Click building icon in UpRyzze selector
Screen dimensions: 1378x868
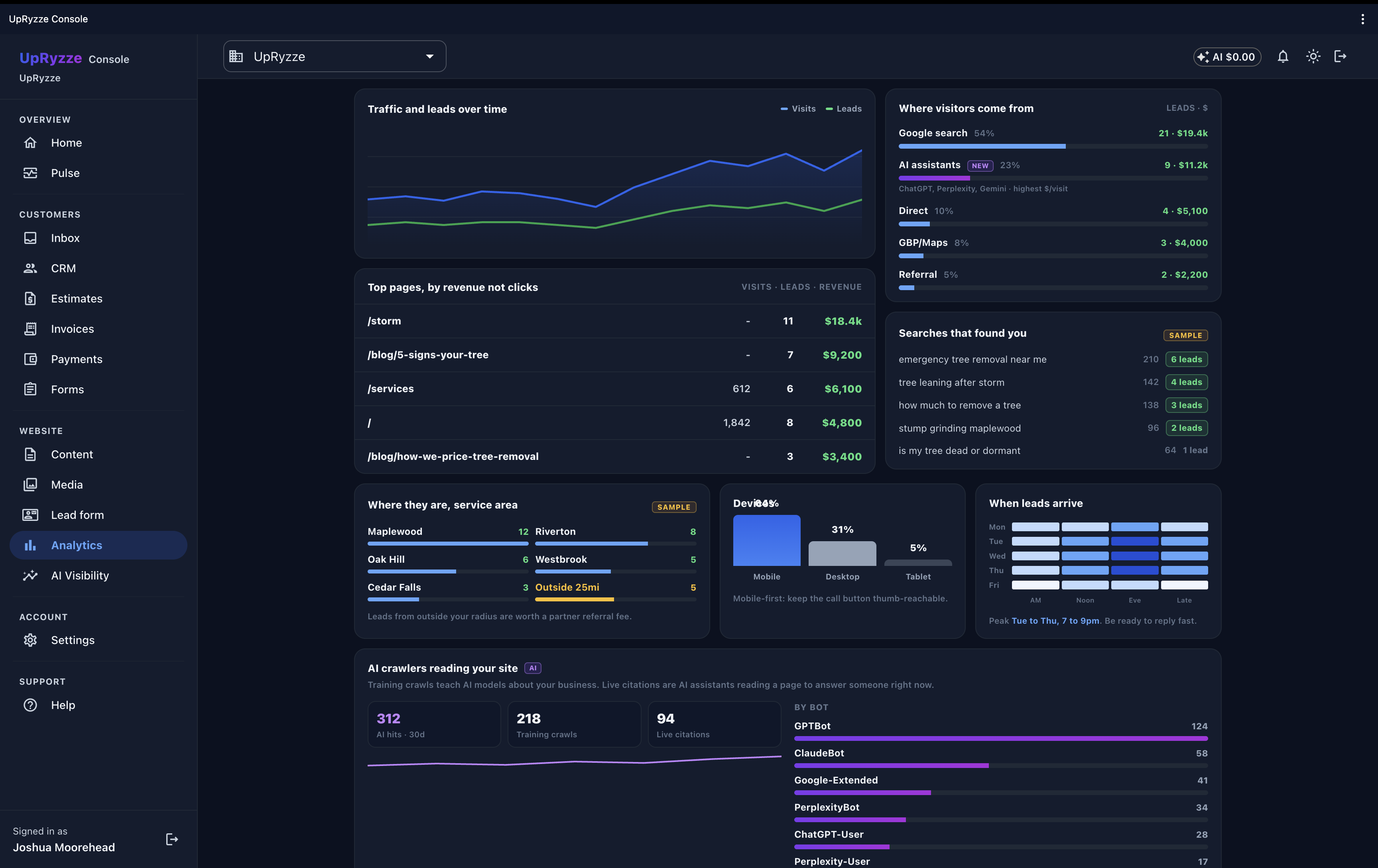coord(236,57)
